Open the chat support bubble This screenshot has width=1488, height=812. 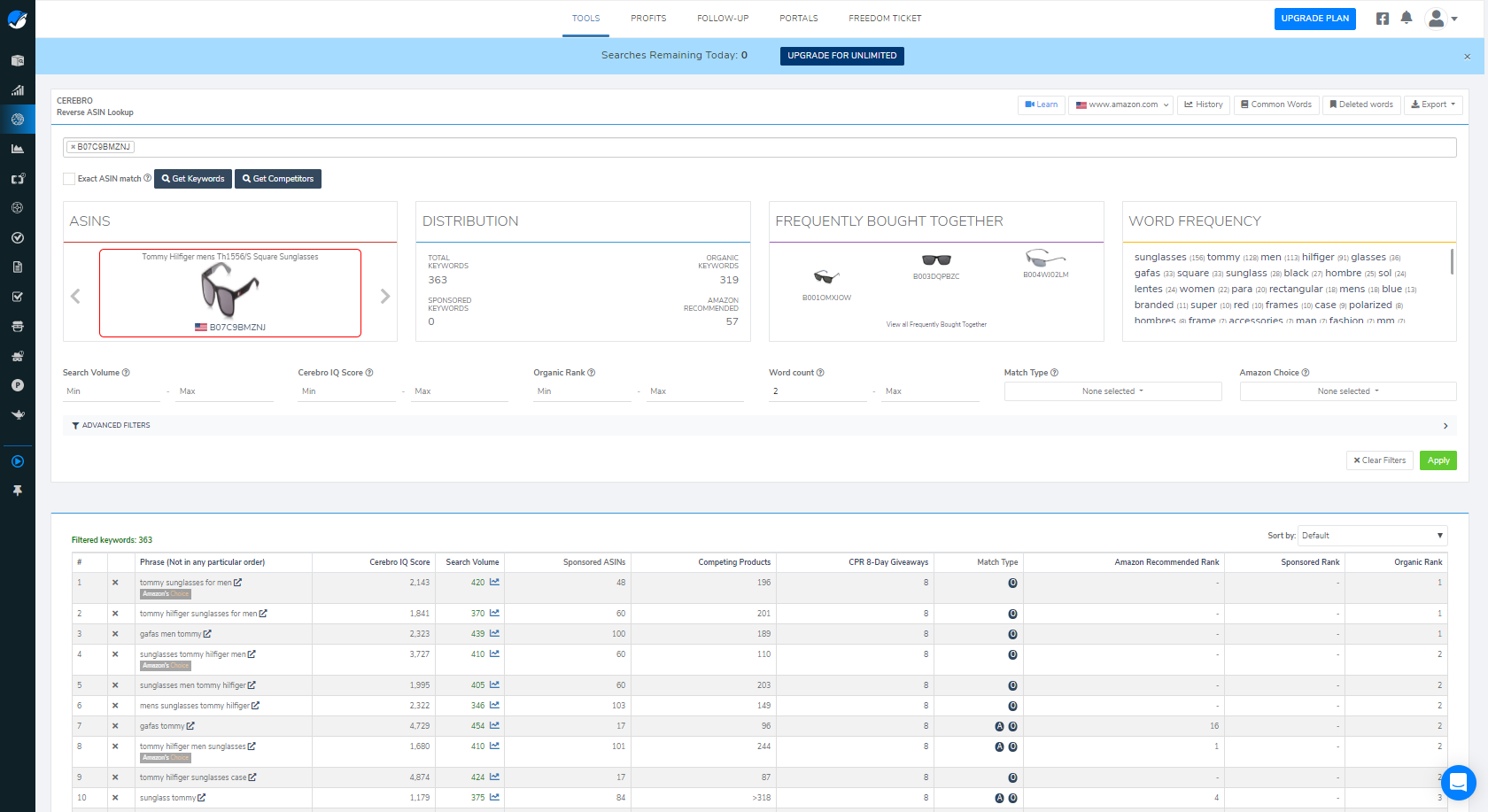1458,783
